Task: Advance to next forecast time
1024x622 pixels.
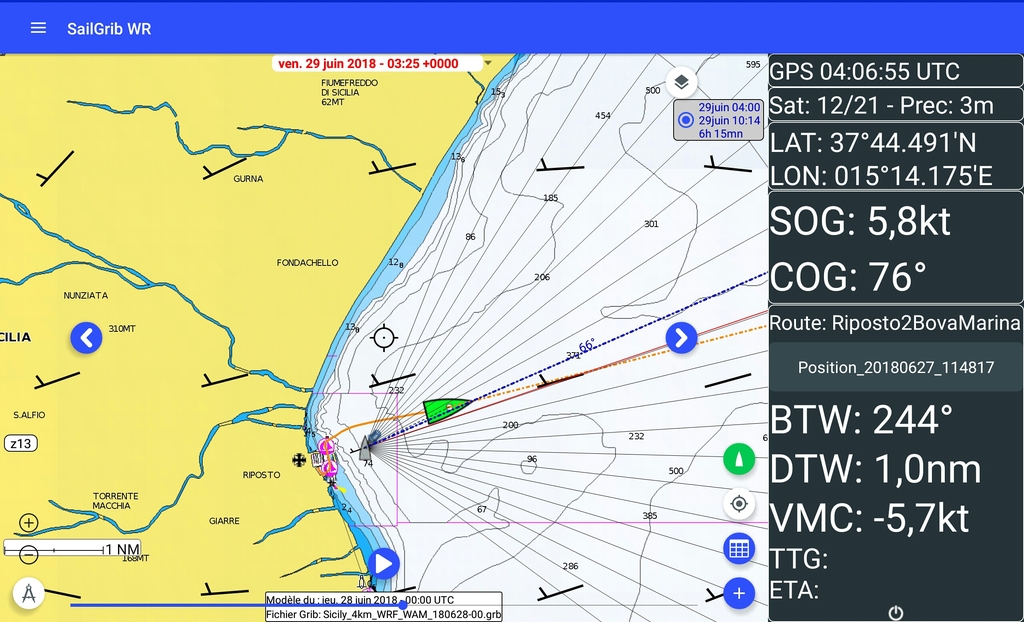Action: pos(681,338)
